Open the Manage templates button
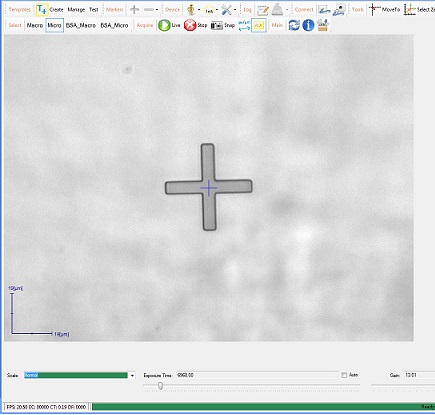Viewport: 435px width, 415px height. pos(76,10)
